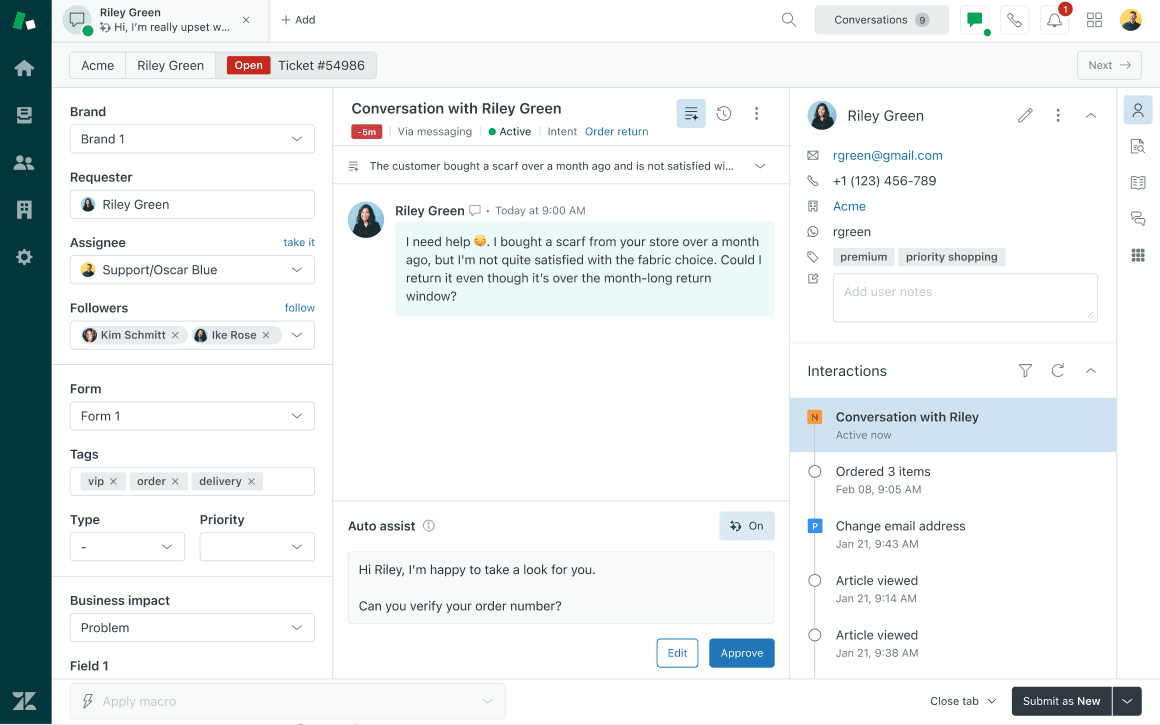This screenshot has height=725, width=1160.
Task: Open the apps grid icon in right sidebar
Action: (x=1138, y=255)
